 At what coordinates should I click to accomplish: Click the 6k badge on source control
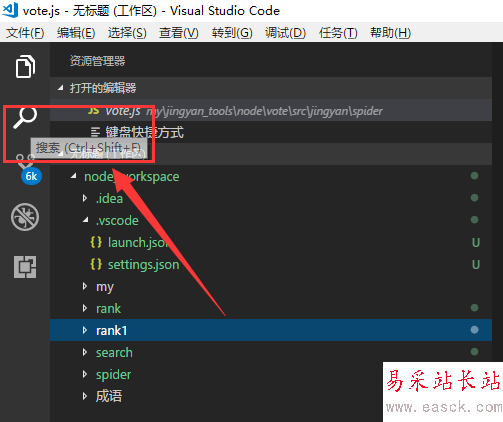tap(31, 176)
